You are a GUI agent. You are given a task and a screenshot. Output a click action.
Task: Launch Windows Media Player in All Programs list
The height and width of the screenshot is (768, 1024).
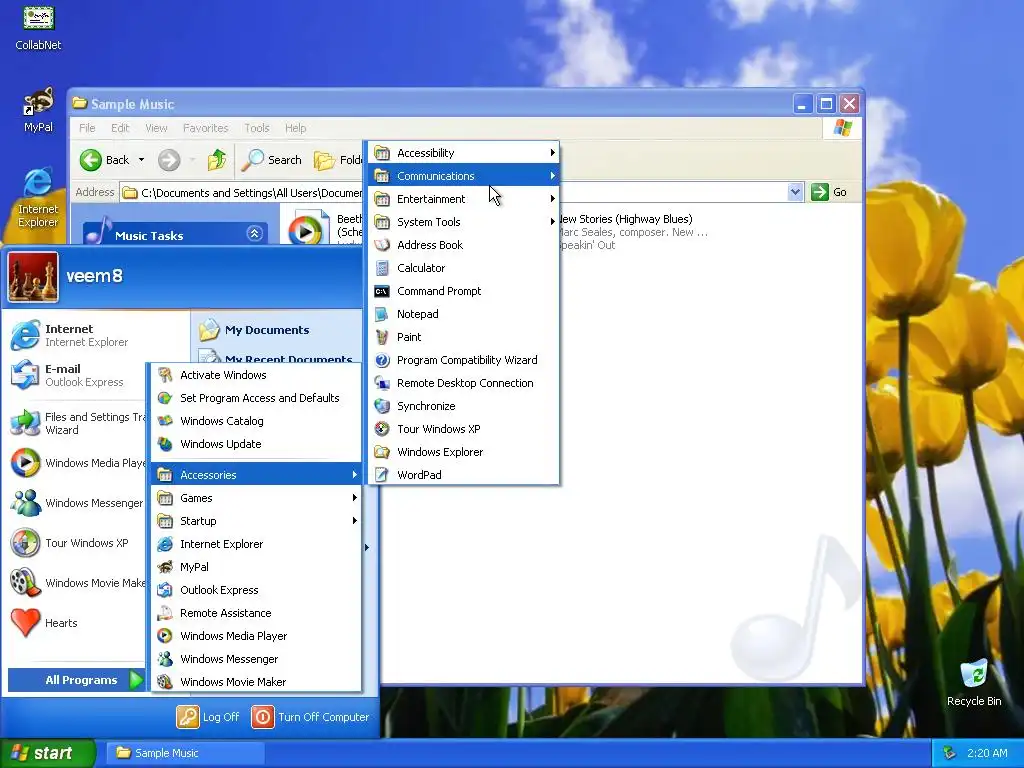[256, 636]
